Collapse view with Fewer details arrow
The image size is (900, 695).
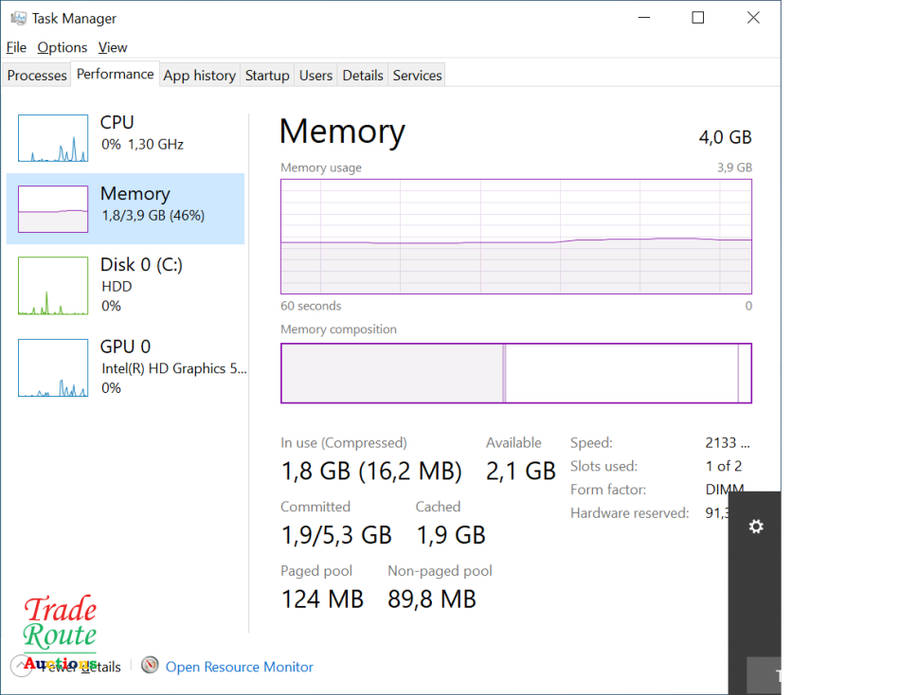(20, 666)
